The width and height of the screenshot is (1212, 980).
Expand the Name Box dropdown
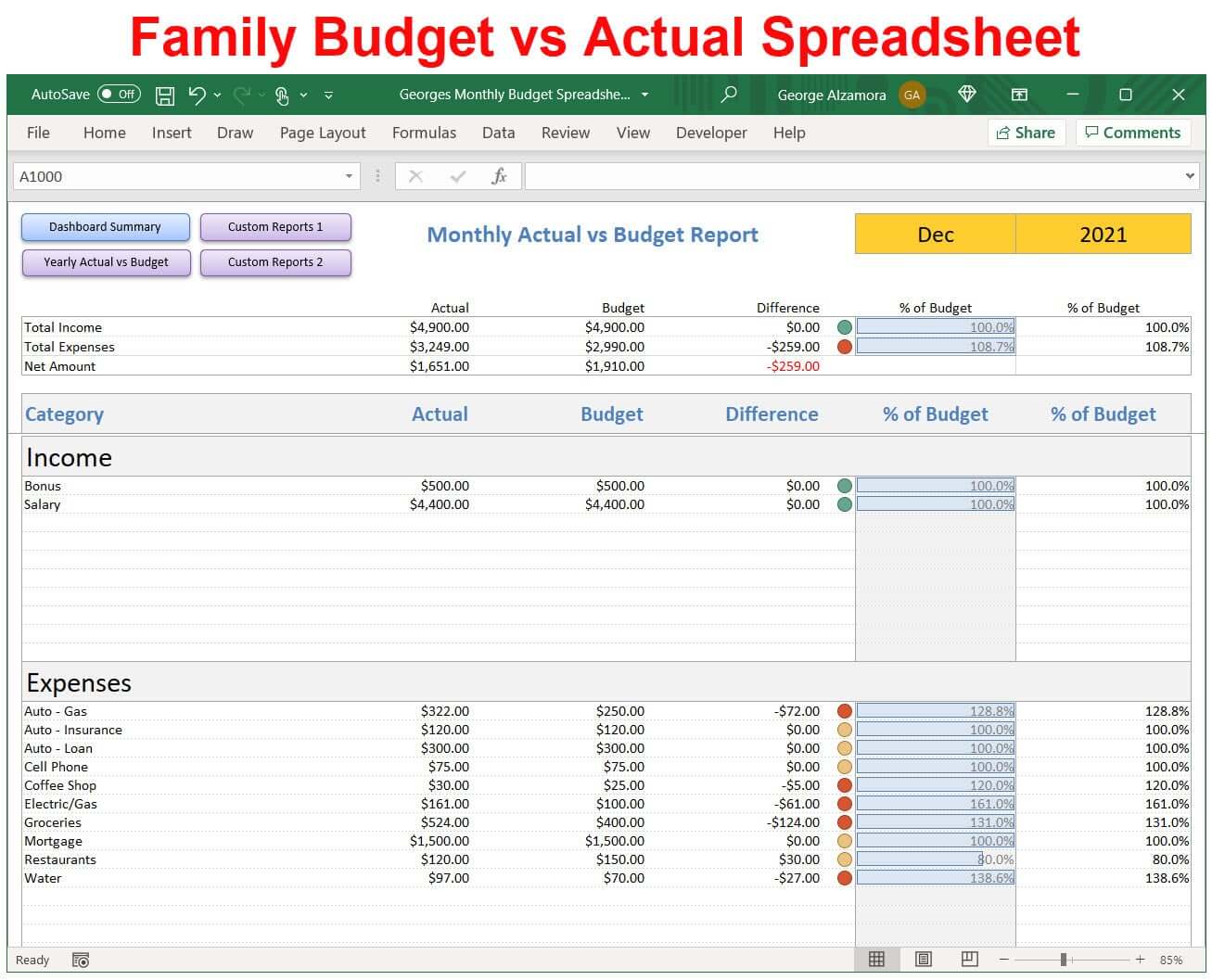coord(349,176)
